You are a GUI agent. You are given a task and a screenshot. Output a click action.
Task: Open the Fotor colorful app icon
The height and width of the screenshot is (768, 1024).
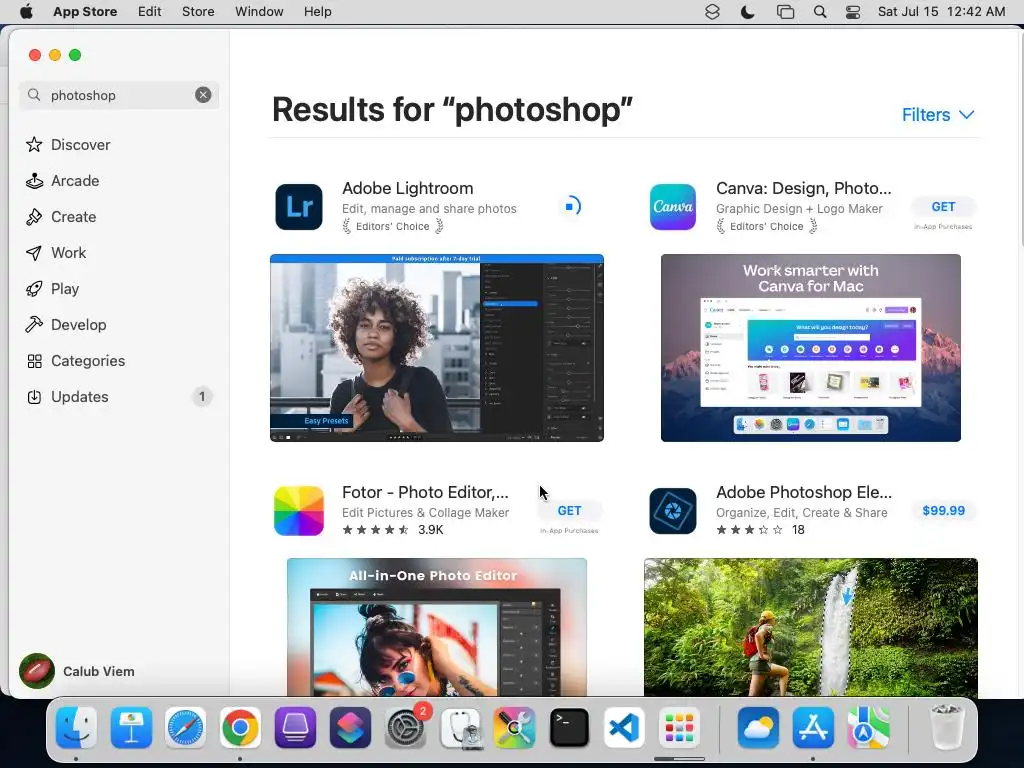(x=298, y=511)
